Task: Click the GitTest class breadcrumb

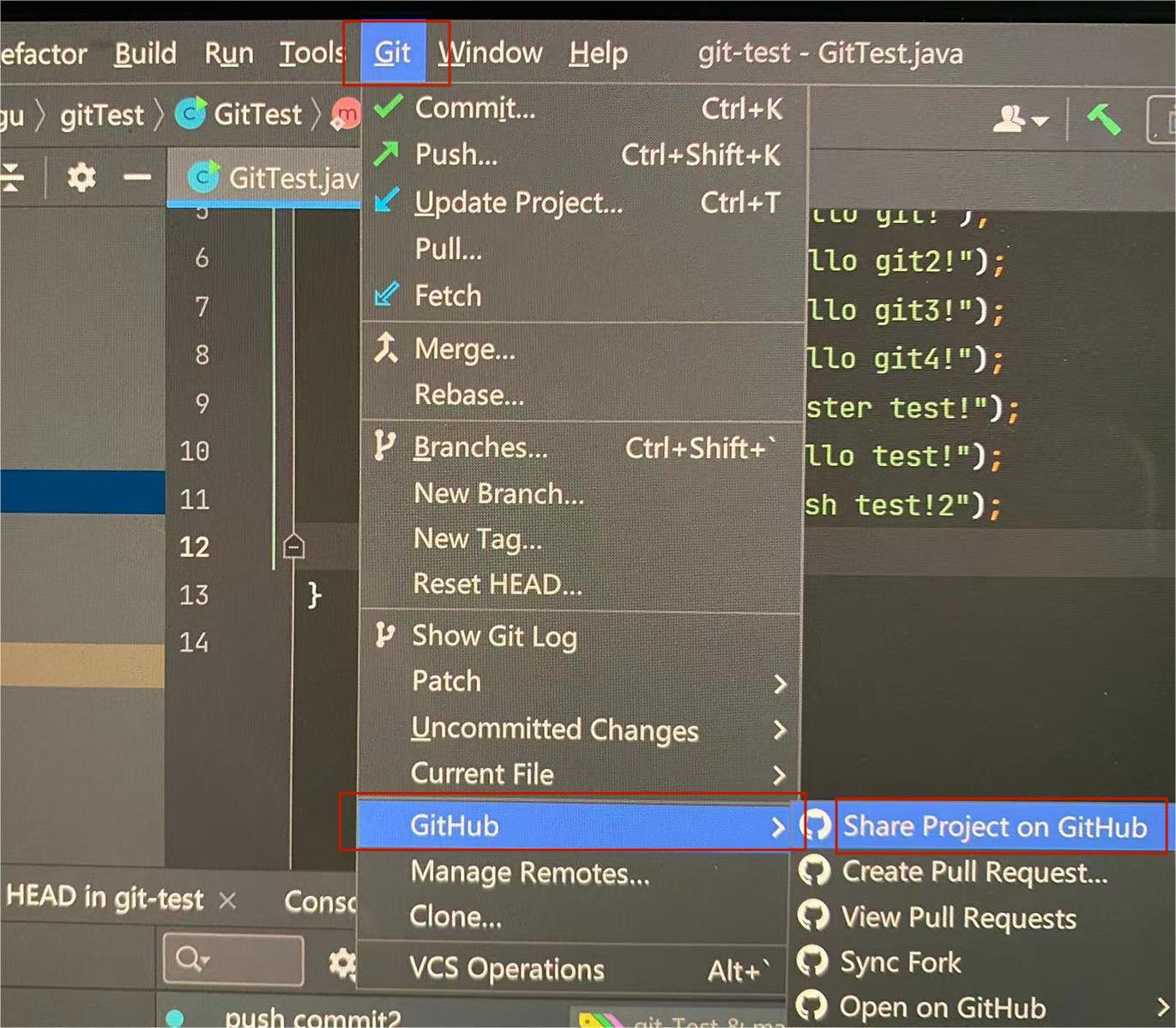Action: click(x=258, y=114)
